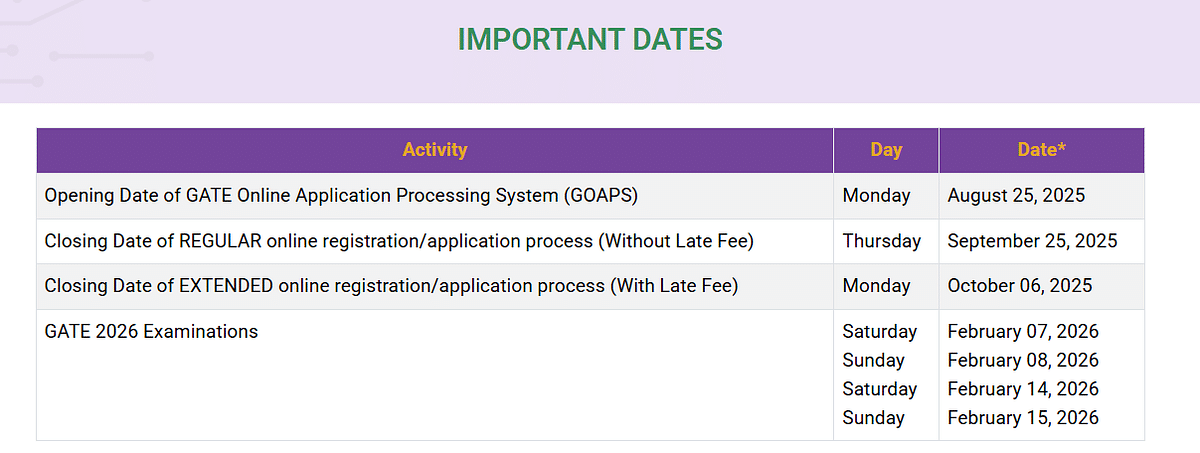The width and height of the screenshot is (1200, 453).
Task: Click the Closing Date of EXTENDED registration text
Action: pyautogui.click(x=391, y=286)
